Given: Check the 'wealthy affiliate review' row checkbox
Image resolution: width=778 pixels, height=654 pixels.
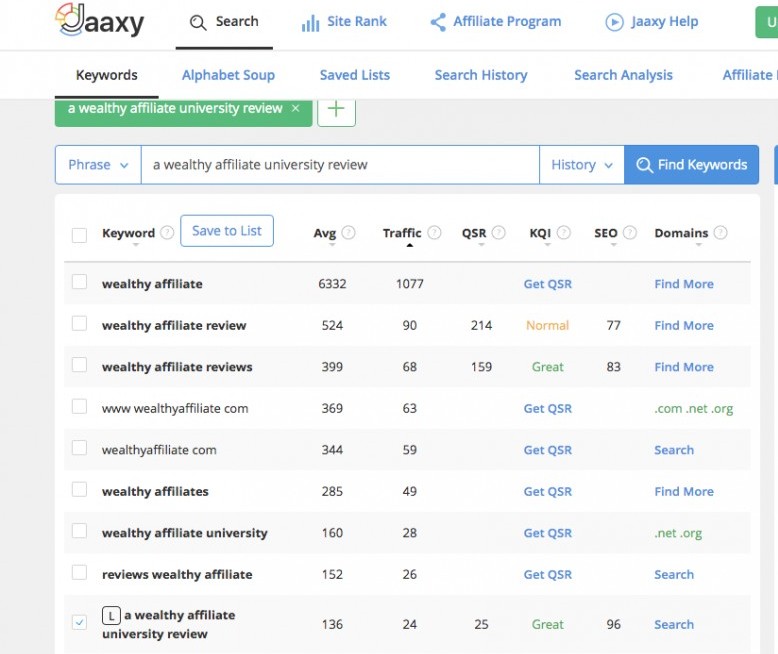Looking at the screenshot, I should pyautogui.click(x=79, y=323).
